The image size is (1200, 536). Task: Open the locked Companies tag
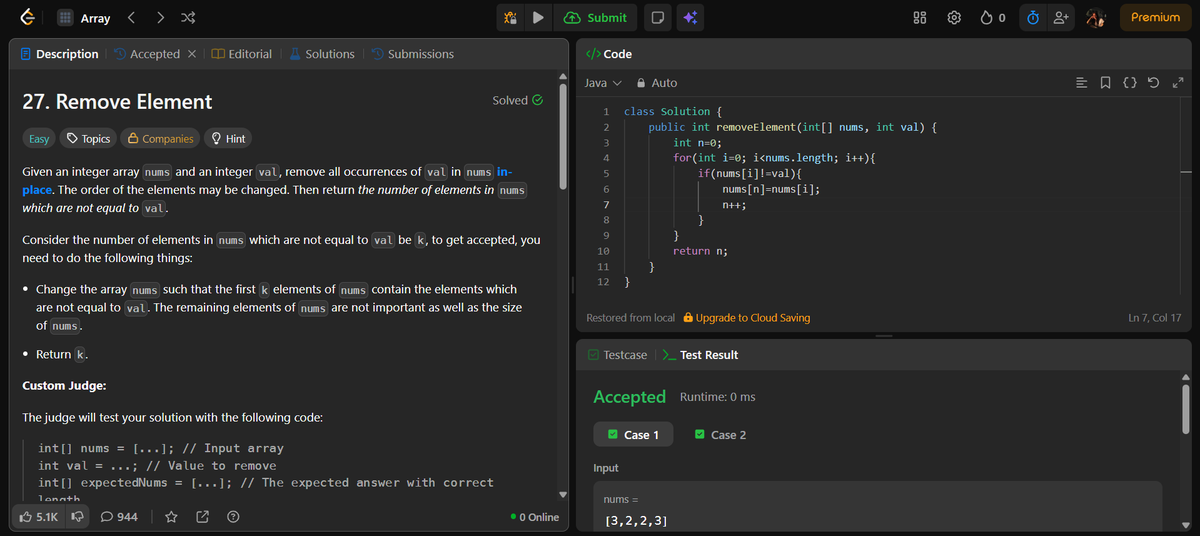tap(161, 139)
